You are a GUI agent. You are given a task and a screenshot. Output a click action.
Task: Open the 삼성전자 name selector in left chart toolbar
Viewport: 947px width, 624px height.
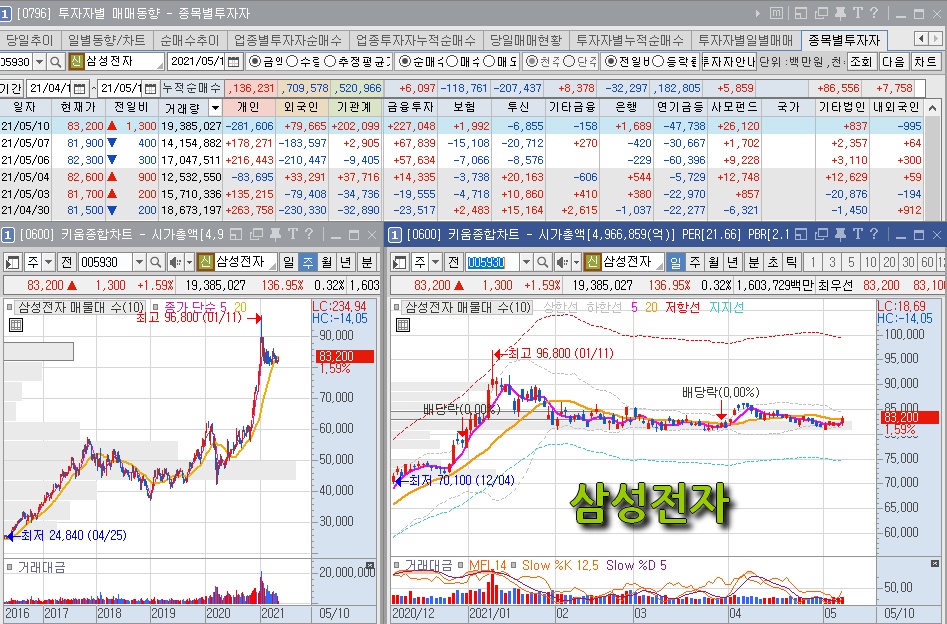coord(245,262)
